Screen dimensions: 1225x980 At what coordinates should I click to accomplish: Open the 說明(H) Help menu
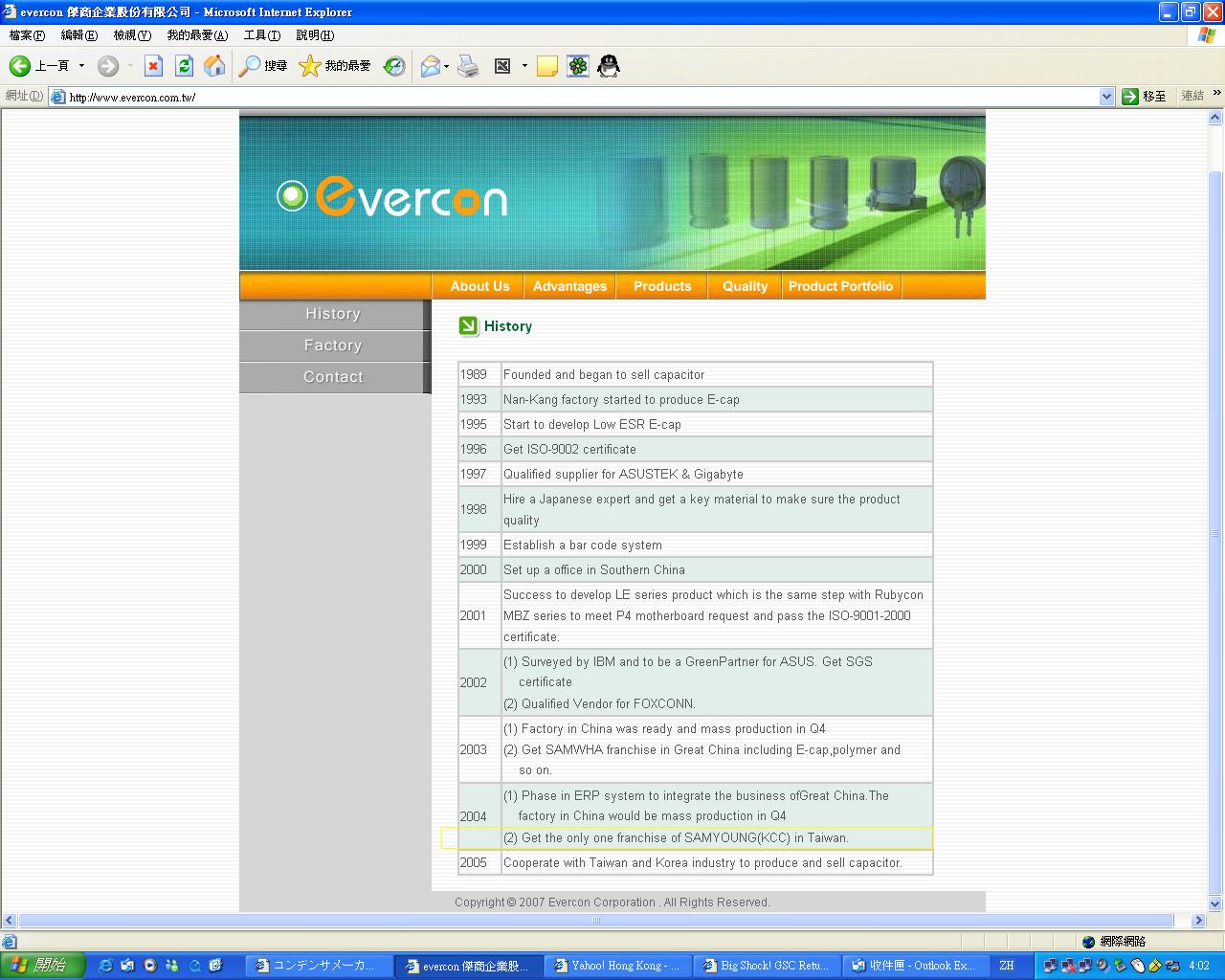tap(315, 35)
